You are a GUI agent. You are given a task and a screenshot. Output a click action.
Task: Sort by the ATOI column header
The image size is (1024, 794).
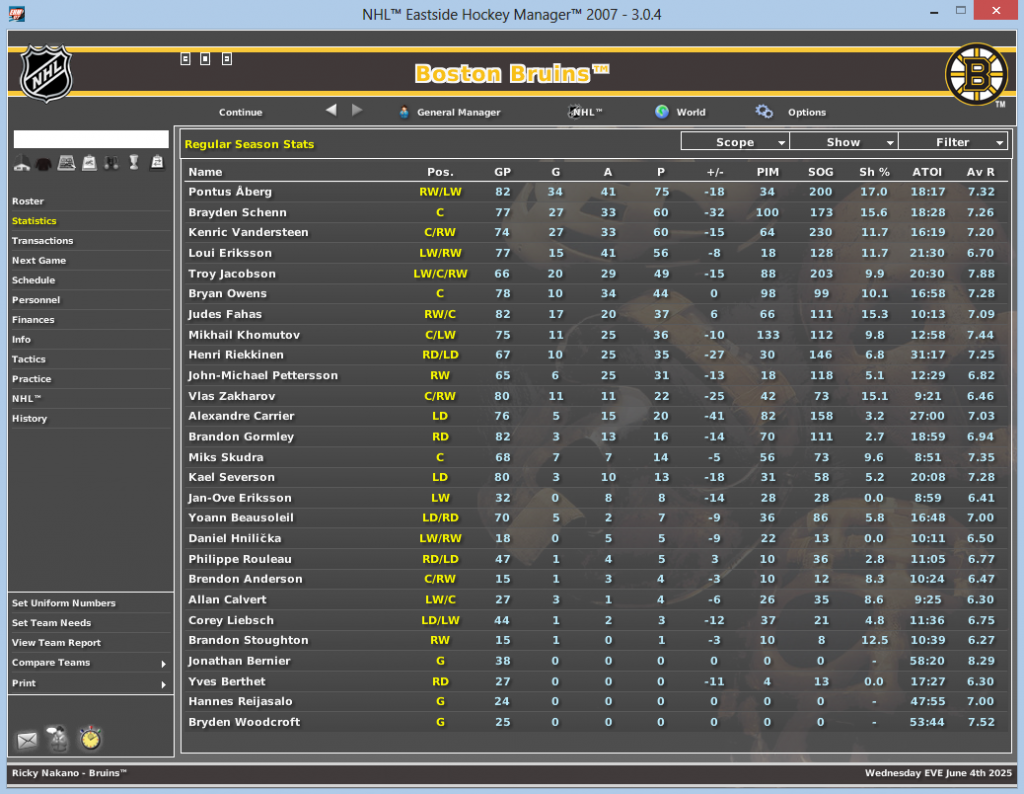click(927, 172)
